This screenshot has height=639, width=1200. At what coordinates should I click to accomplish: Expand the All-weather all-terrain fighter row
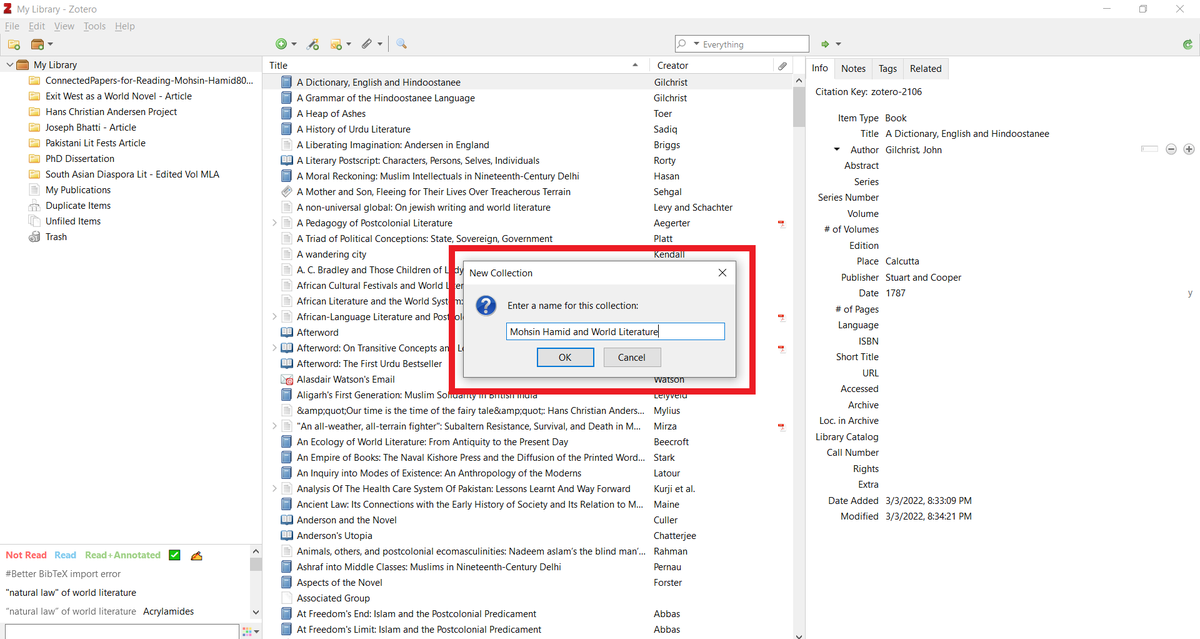pos(275,426)
